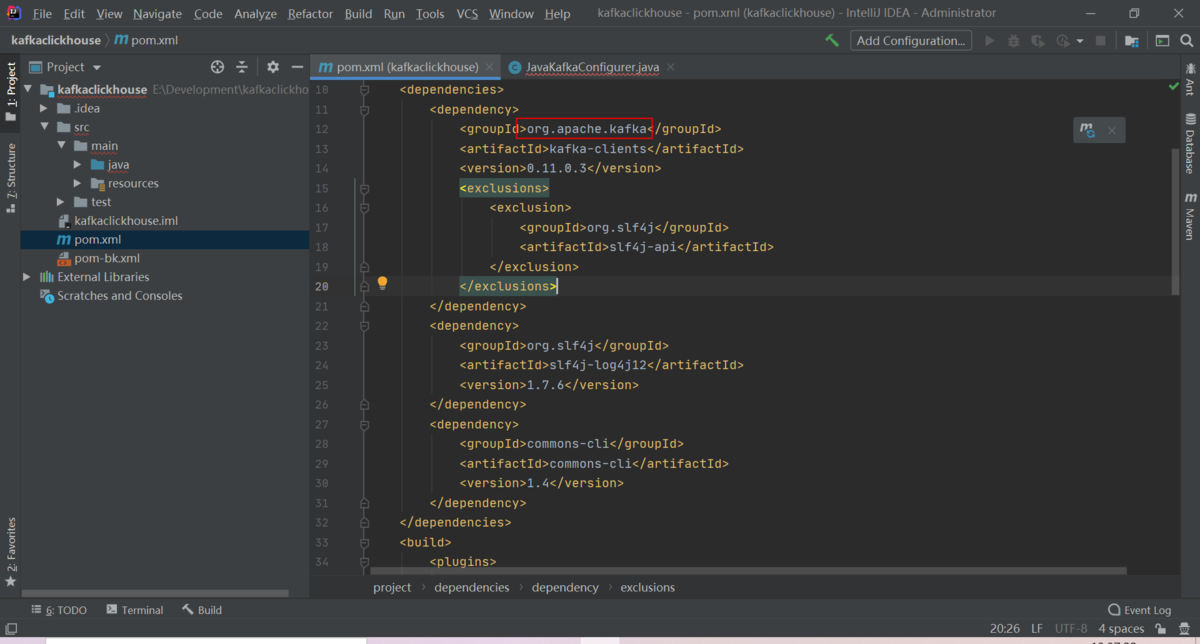
Task: Open the profiler run dropdown arrow
Action: [x=1080, y=41]
